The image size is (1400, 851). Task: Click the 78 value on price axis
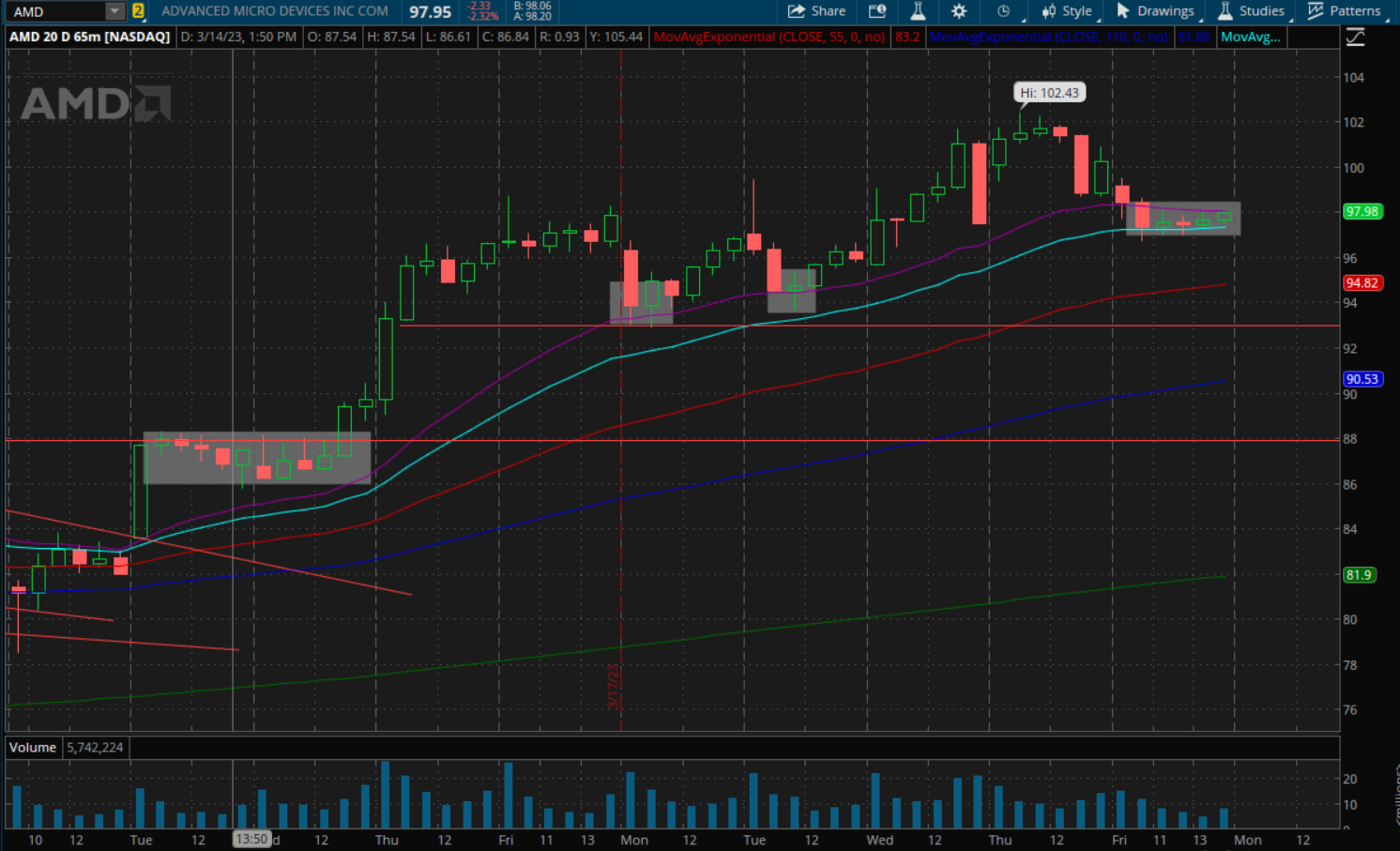pyautogui.click(x=1349, y=665)
